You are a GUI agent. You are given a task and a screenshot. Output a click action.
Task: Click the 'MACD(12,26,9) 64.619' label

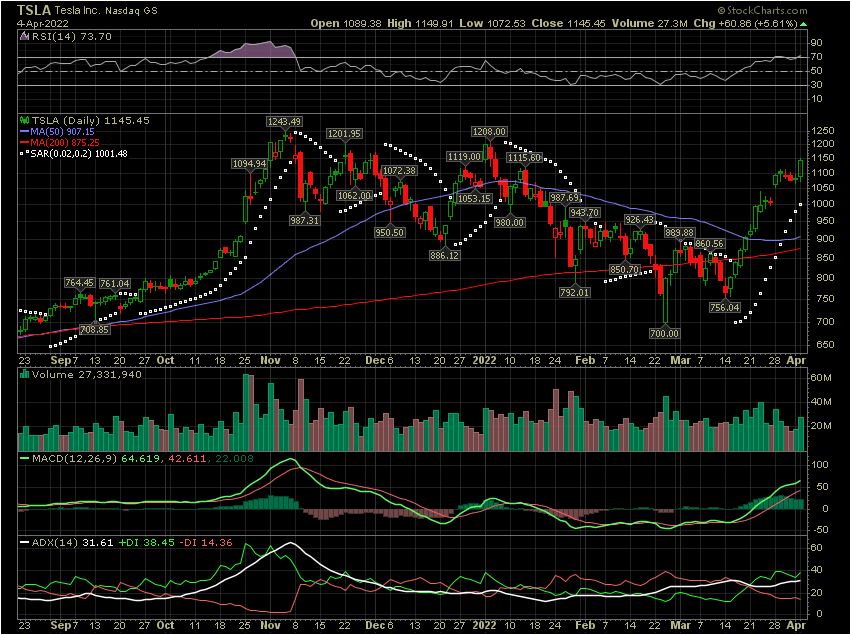coord(95,459)
